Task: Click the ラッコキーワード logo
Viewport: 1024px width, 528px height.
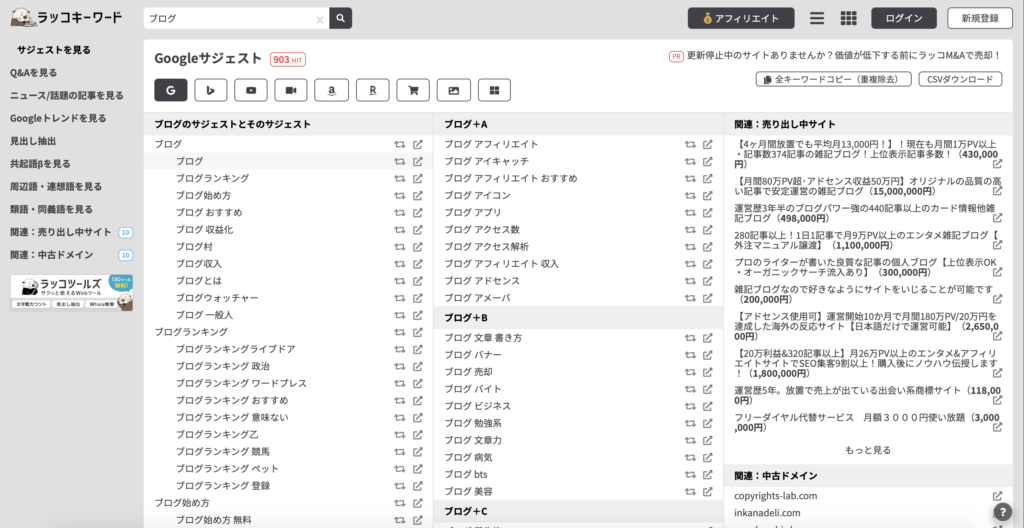Action: (x=67, y=18)
